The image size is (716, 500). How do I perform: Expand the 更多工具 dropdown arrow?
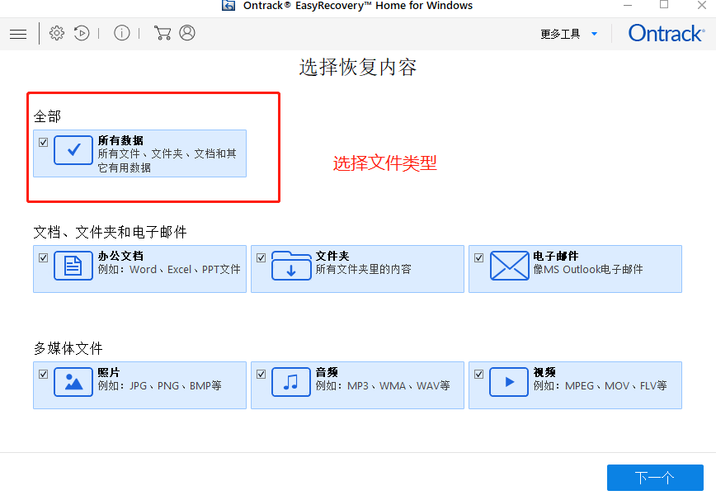pos(594,34)
